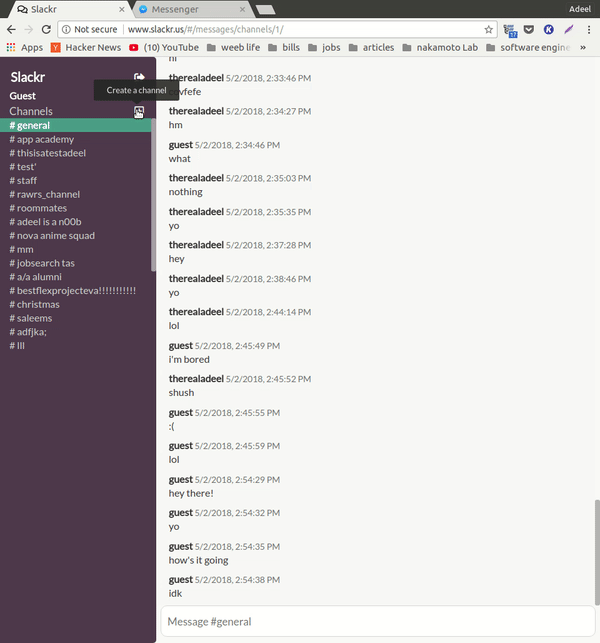This screenshot has height=643, width=600.
Task: Go back using browser back arrow
Action: click(11, 30)
